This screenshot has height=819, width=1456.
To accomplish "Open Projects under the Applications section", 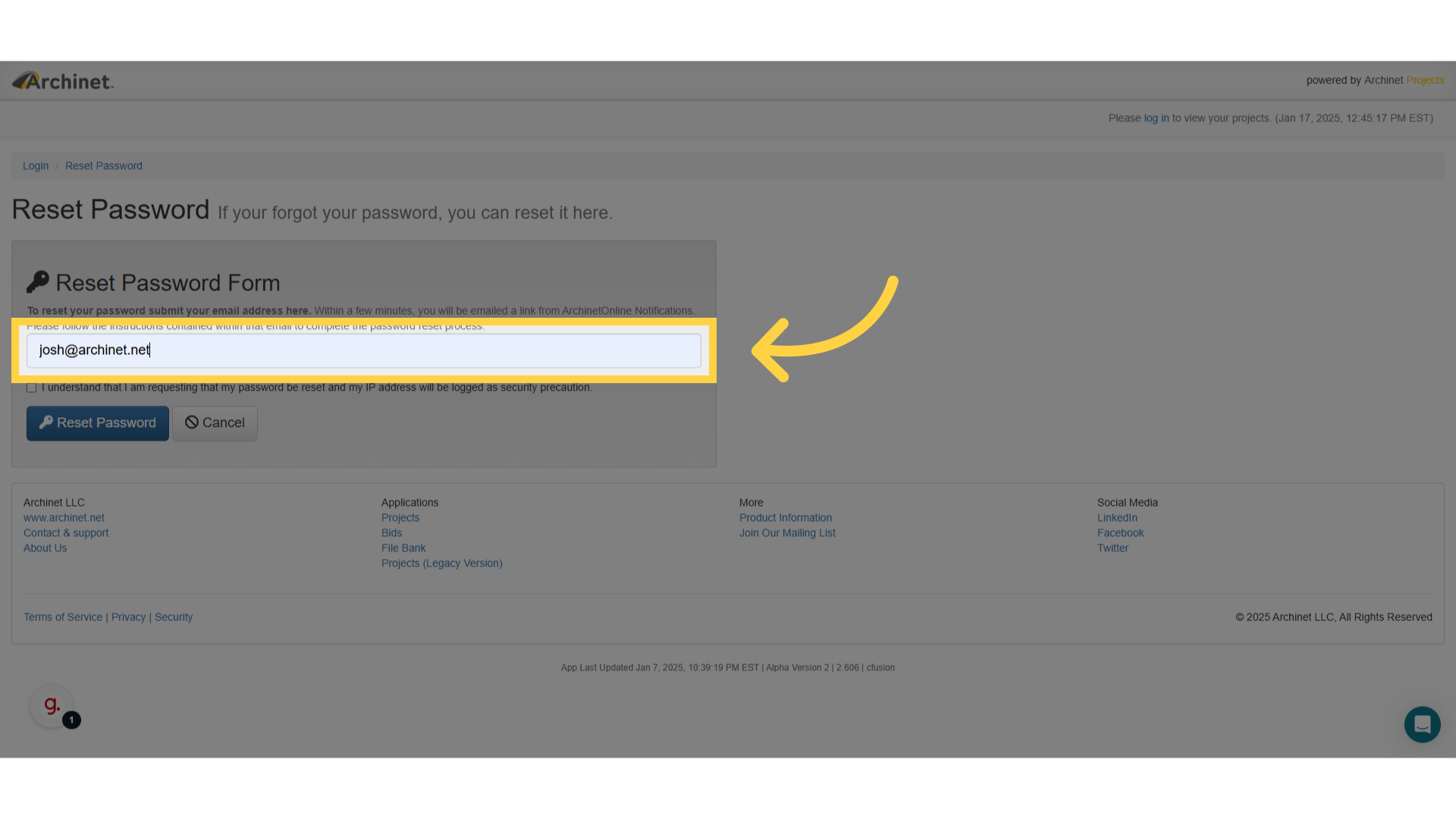I will click(400, 517).
